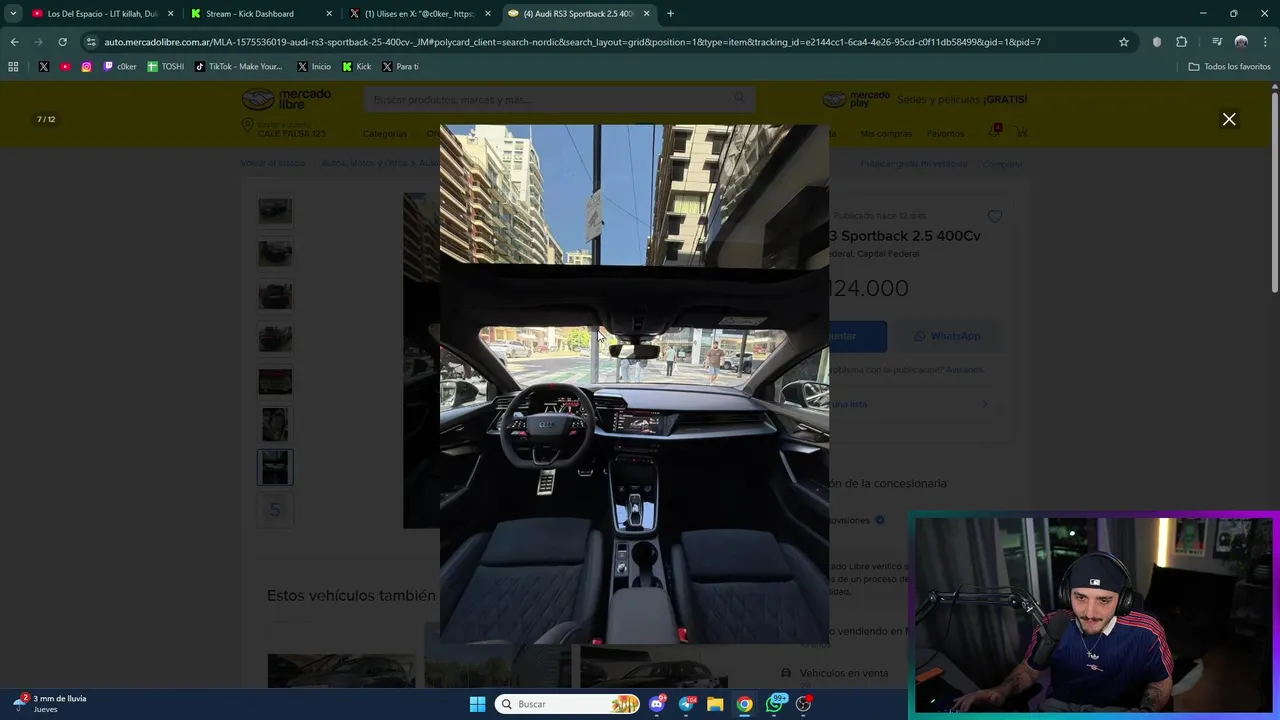The width and height of the screenshot is (1280, 720).
Task: Reload the page
Action: point(62,42)
